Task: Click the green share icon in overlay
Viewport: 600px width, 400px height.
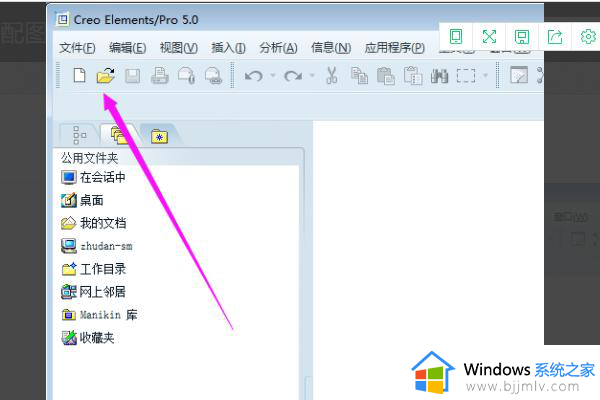Action: click(x=555, y=37)
